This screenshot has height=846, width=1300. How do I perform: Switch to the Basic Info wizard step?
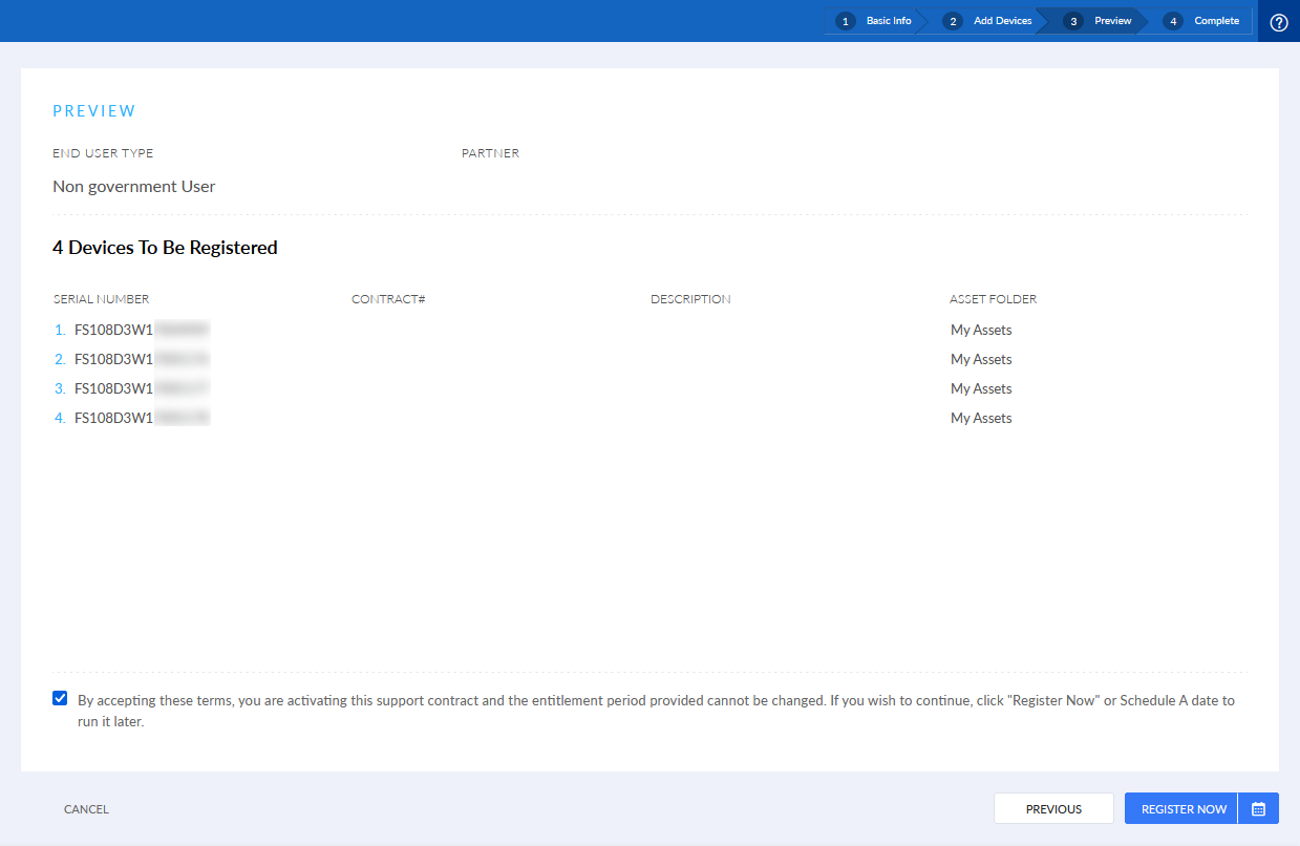[x=888, y=20]
